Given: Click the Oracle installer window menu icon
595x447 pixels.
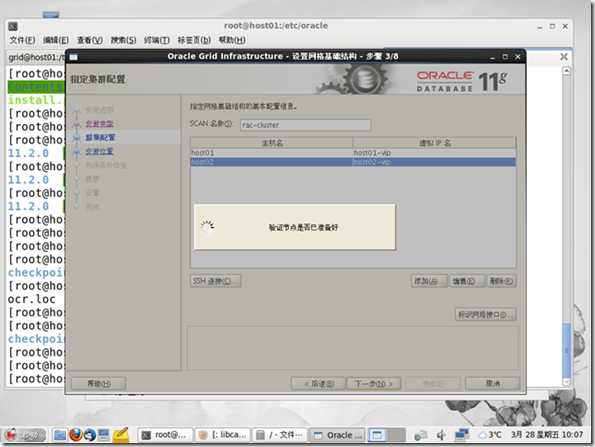Looking at the screenshot, I should [x=73, y=57].
